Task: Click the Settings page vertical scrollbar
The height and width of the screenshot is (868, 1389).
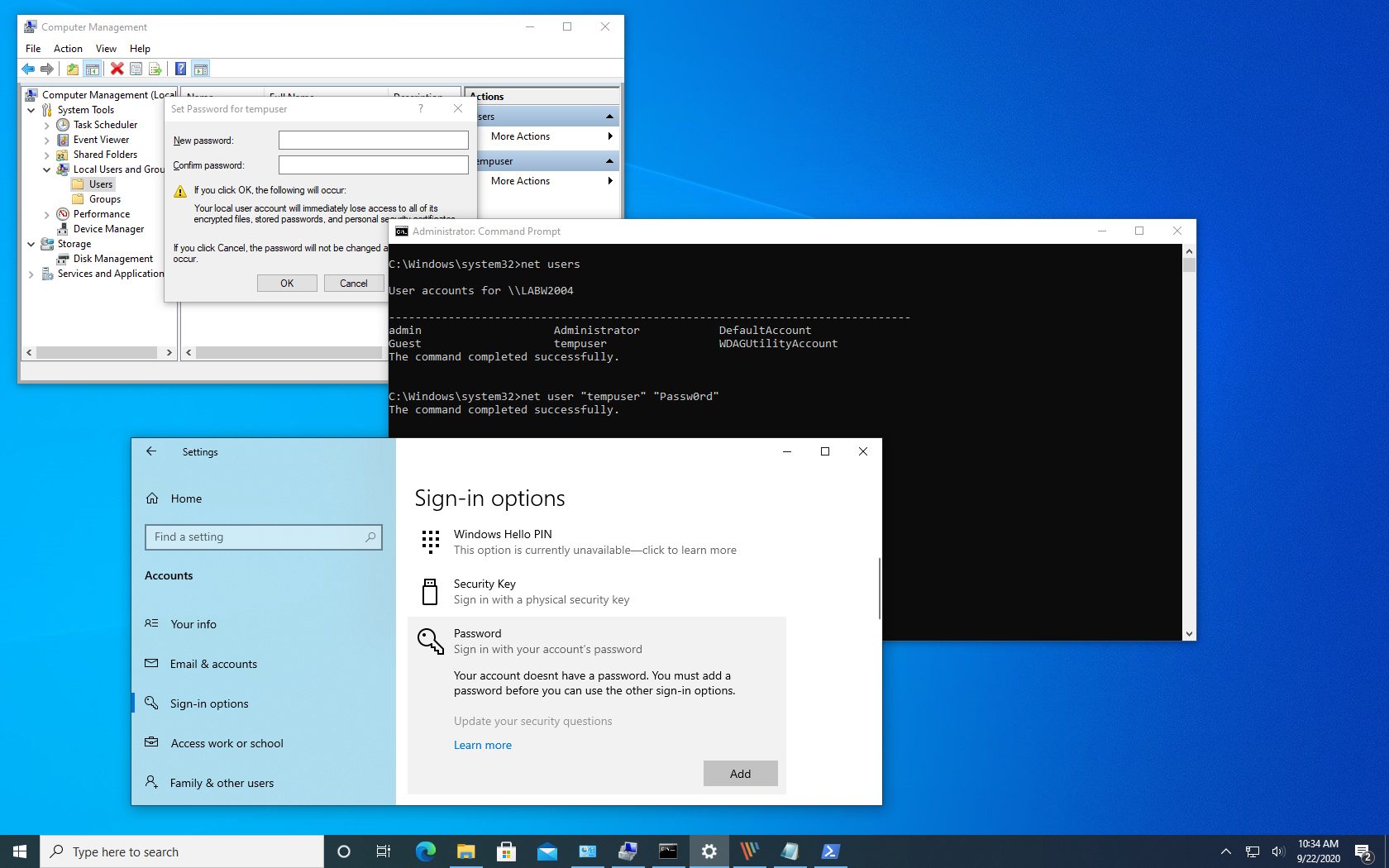Action: [x=879, y=589]
